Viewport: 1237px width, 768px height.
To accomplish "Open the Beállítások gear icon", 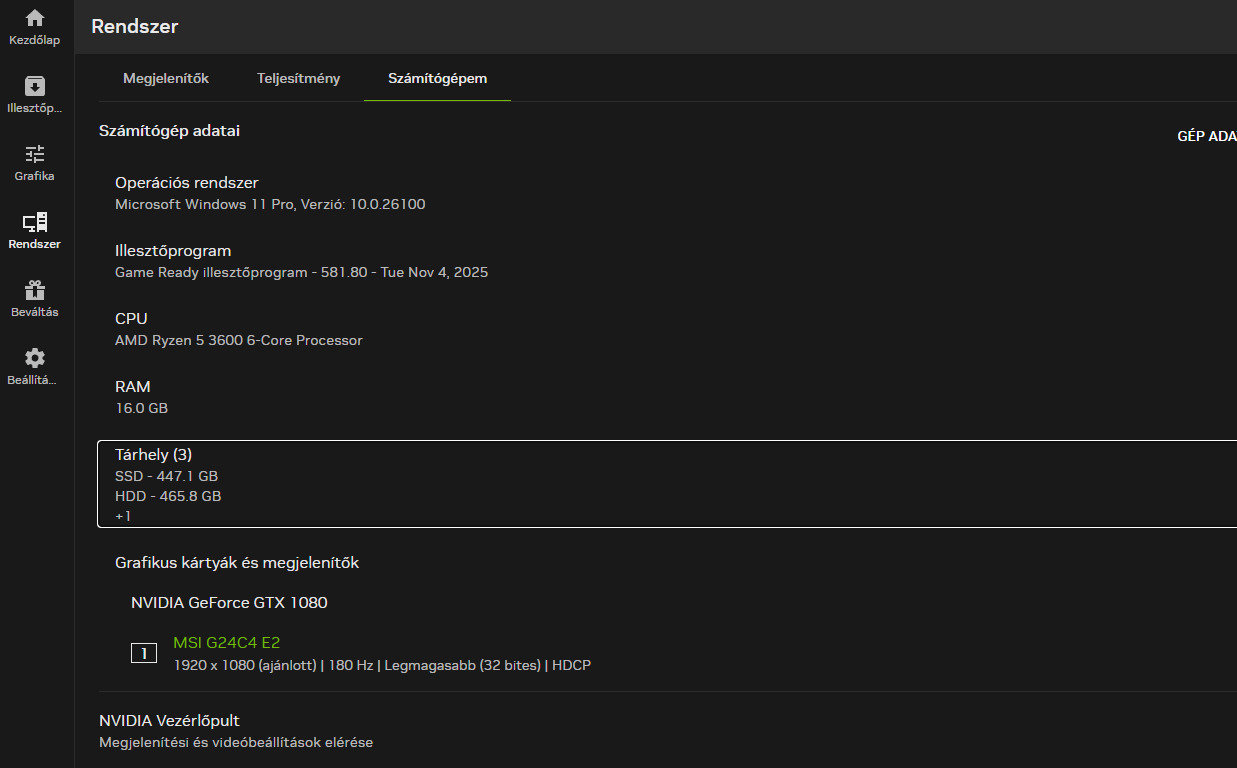I will [35, 359].
